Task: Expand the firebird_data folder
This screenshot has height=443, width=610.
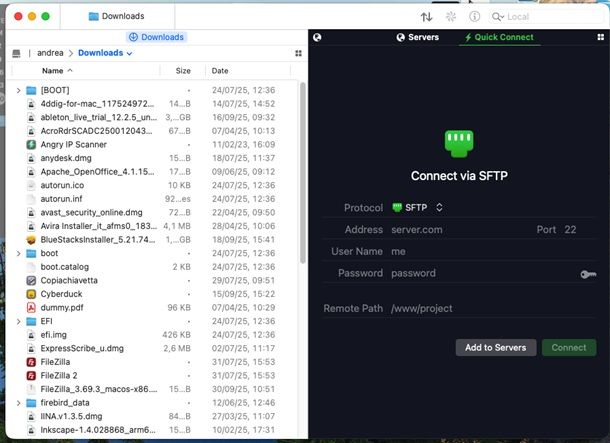Action: pyautogui.click(x=18, y=403)
